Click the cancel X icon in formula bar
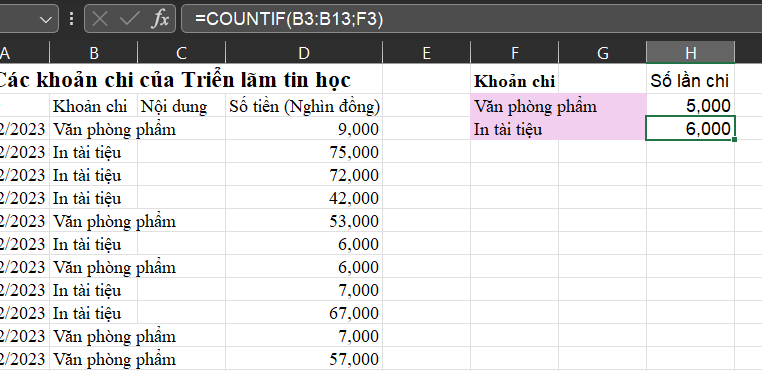 pos(100,19)
